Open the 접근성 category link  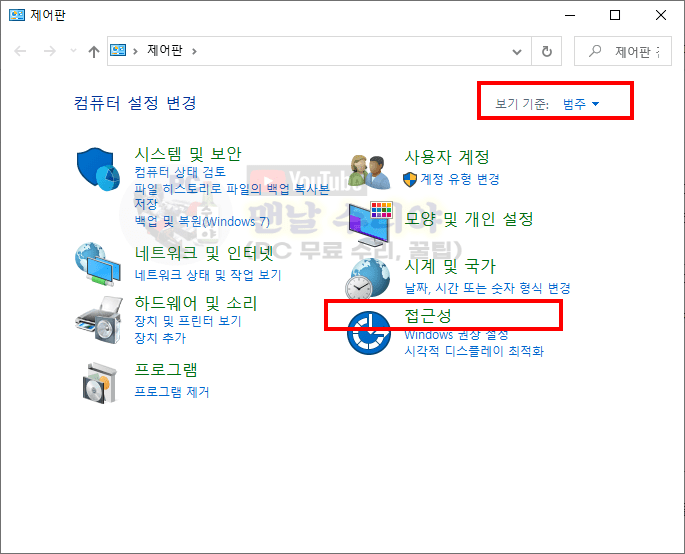[428, 315]
